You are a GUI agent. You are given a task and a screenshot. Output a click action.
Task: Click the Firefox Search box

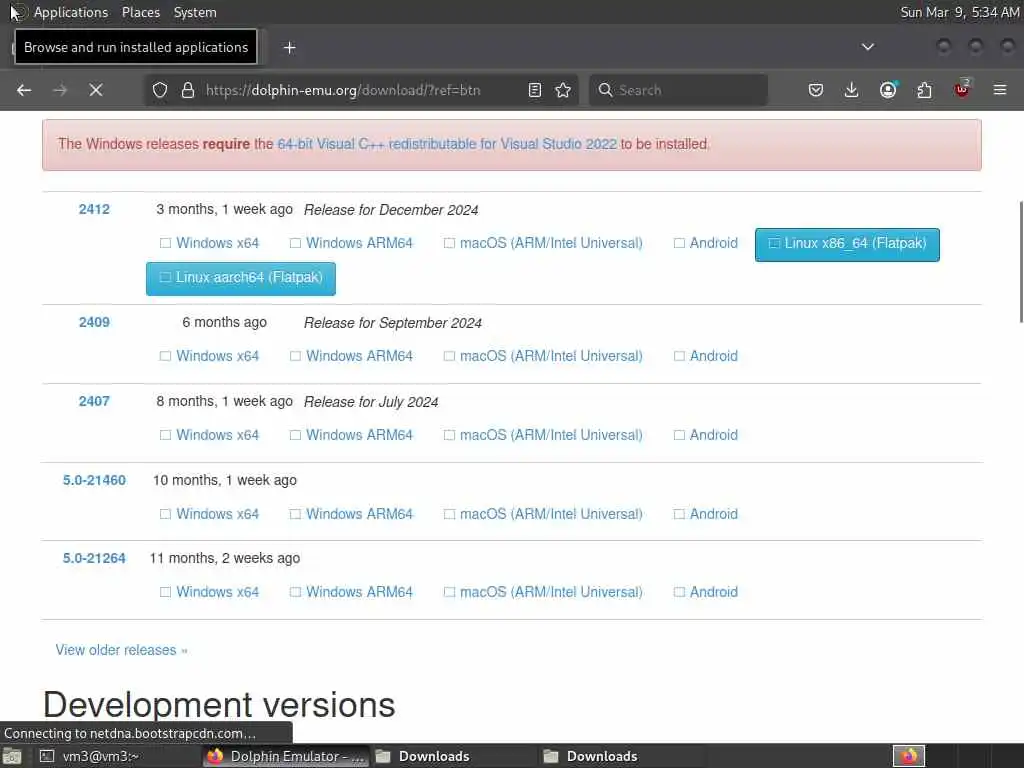tap(678, 90)
